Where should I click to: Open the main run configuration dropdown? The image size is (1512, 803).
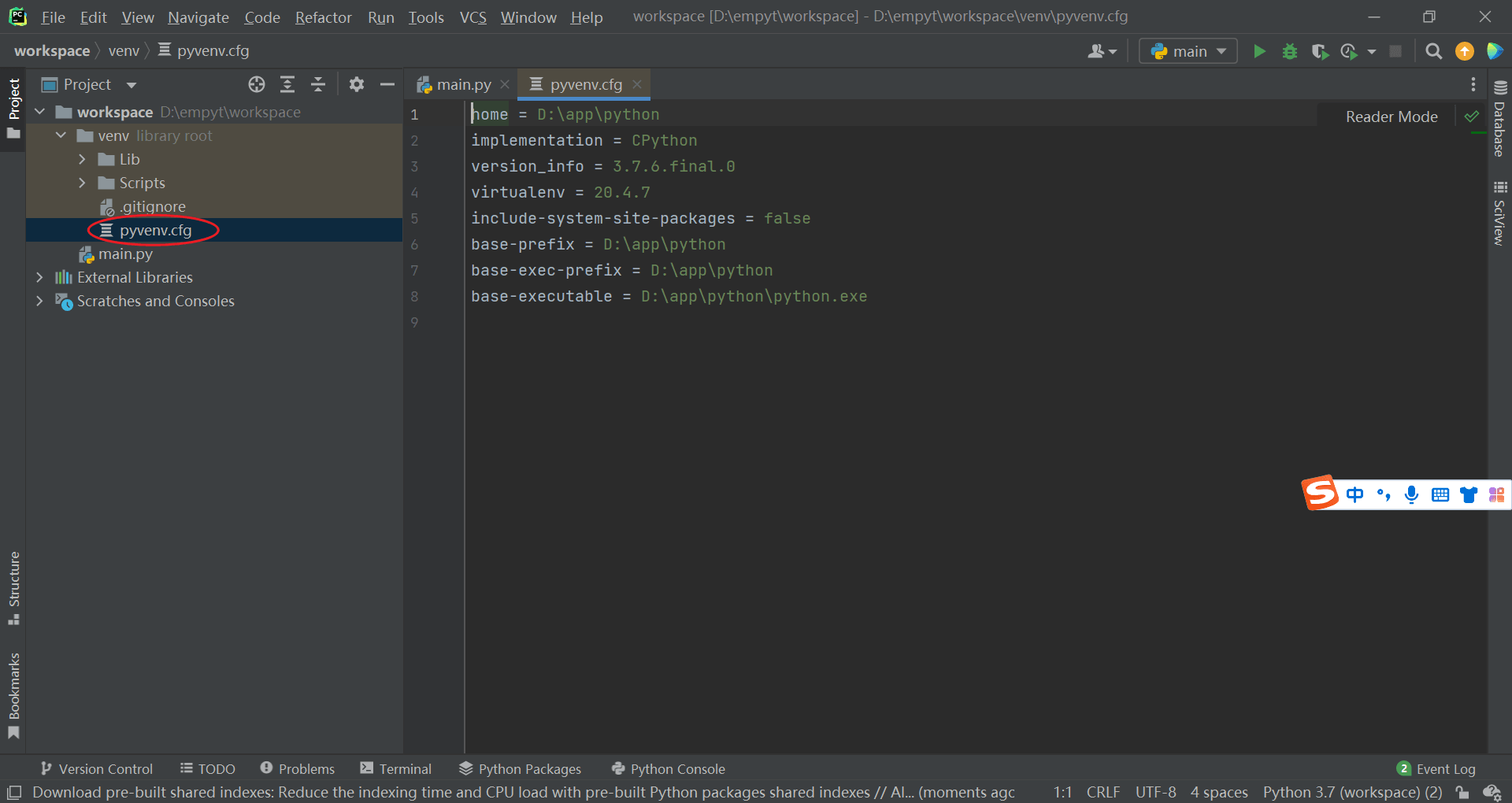coord(1188,51)
